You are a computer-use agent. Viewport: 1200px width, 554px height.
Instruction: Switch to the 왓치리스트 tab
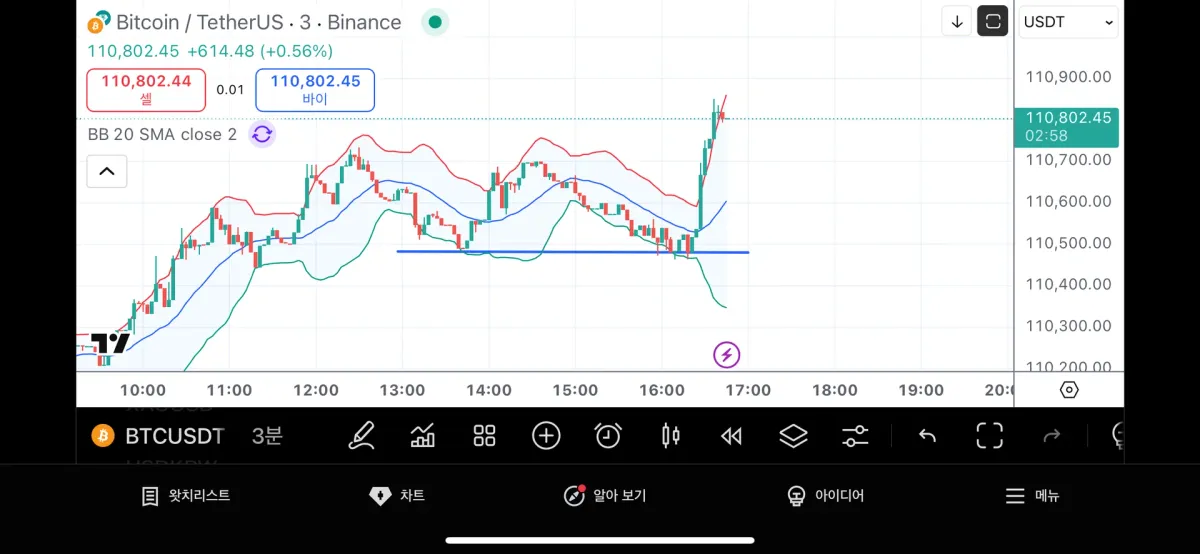(187, 496)
